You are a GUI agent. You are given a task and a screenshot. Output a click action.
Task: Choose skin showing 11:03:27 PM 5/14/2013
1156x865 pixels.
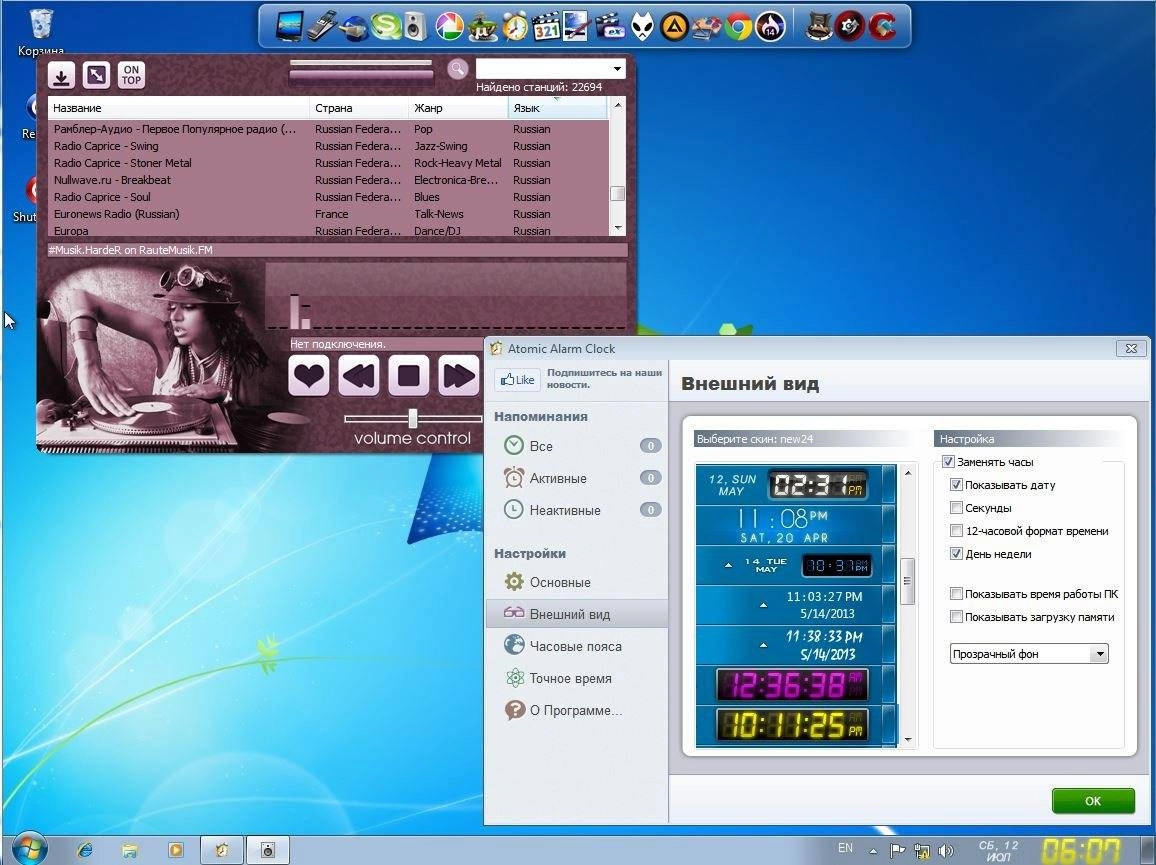[x=795, y=605]
